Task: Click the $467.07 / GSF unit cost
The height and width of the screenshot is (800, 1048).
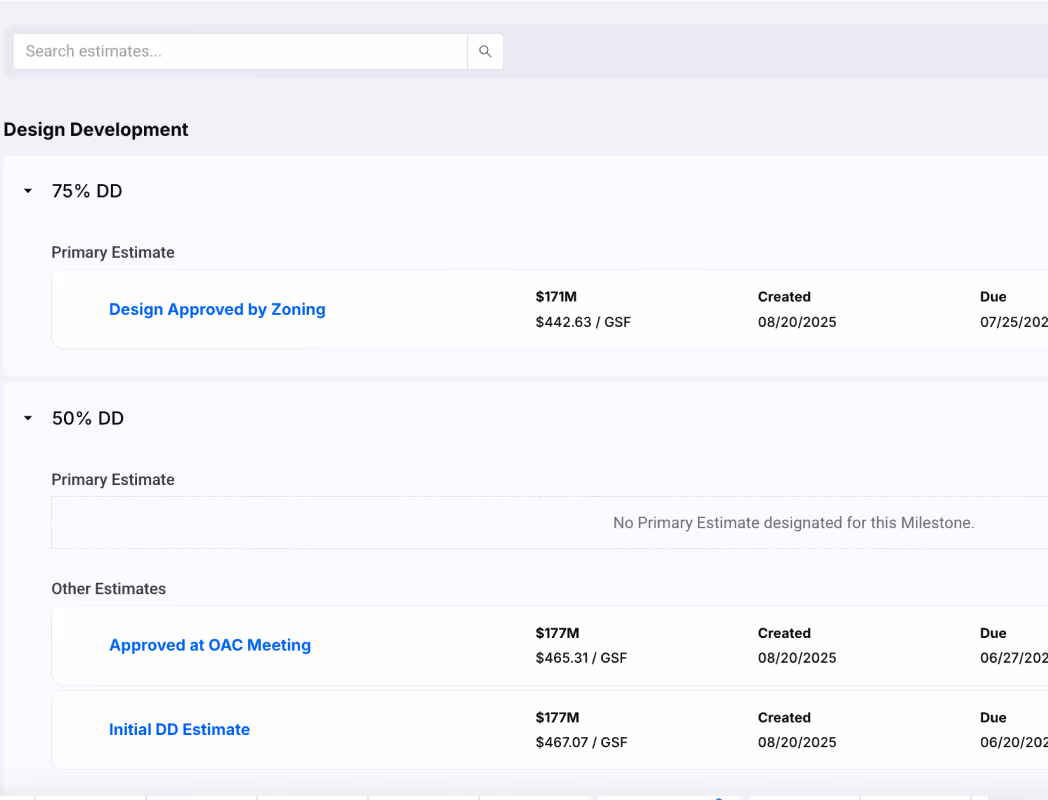Action: tap(583, 742)
